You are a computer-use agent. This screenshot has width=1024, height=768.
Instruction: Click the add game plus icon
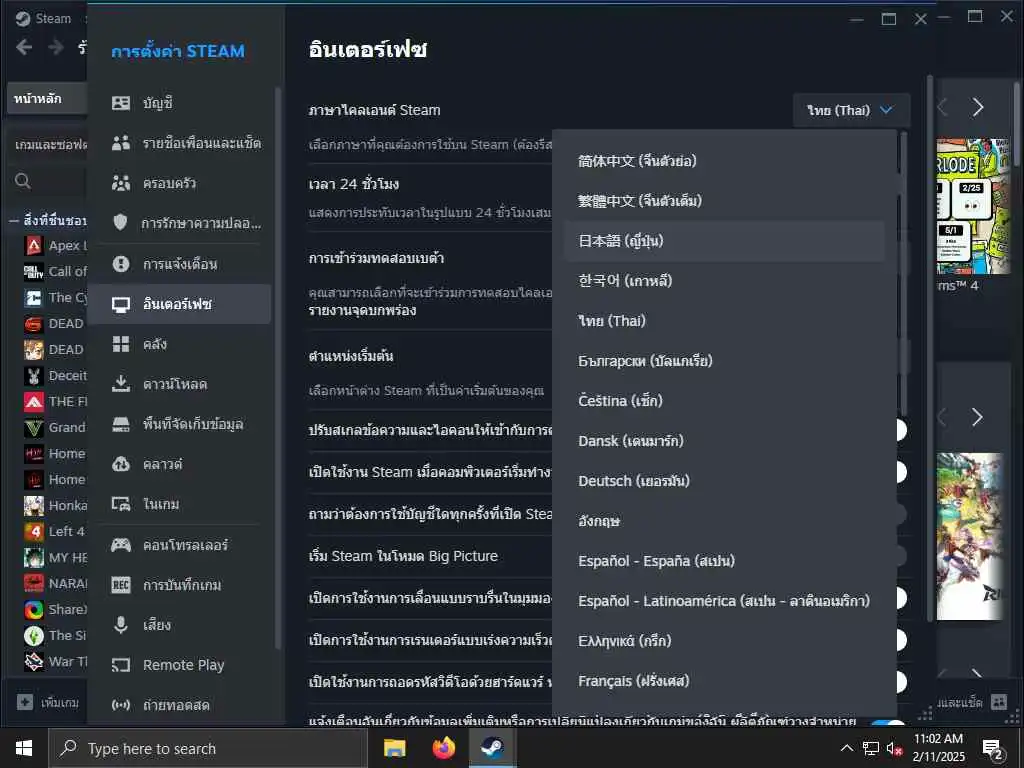pos(25,702)
